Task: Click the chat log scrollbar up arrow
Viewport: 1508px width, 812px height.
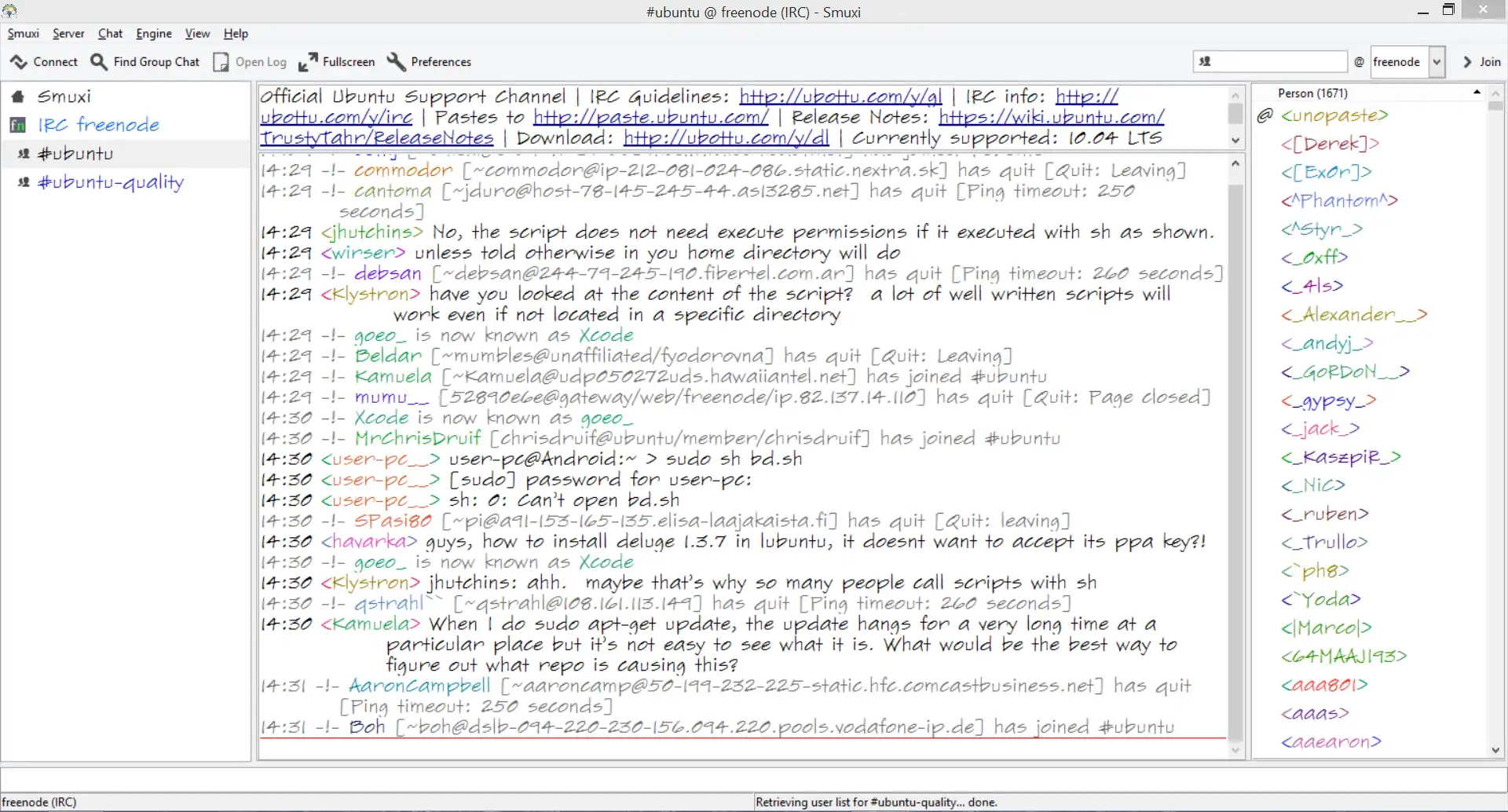Action: click(x=1235, y=163)
